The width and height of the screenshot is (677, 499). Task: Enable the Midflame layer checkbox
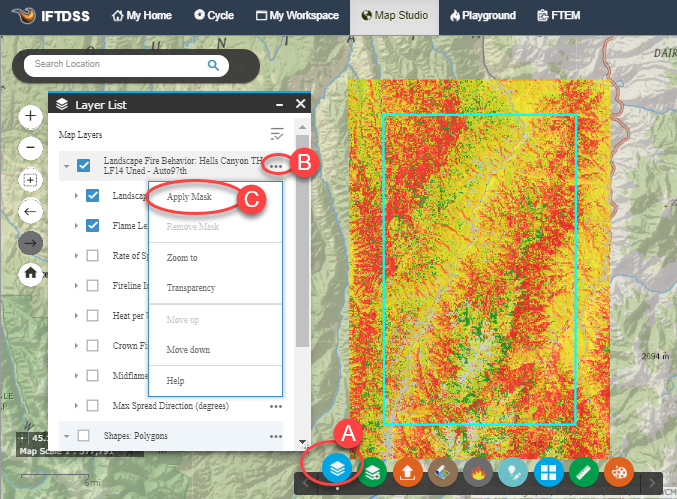pos(92,376)
